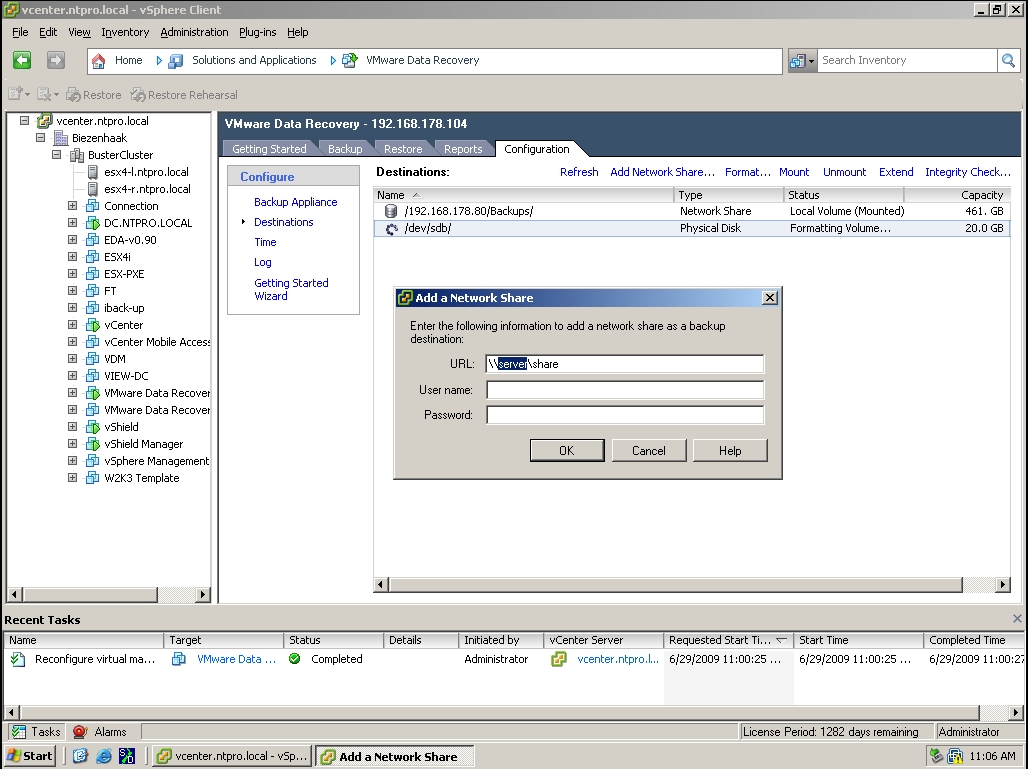Click the Restore Rehearsal toolbar button
This screenshot has width=1028, height=769.
point(184,95)
